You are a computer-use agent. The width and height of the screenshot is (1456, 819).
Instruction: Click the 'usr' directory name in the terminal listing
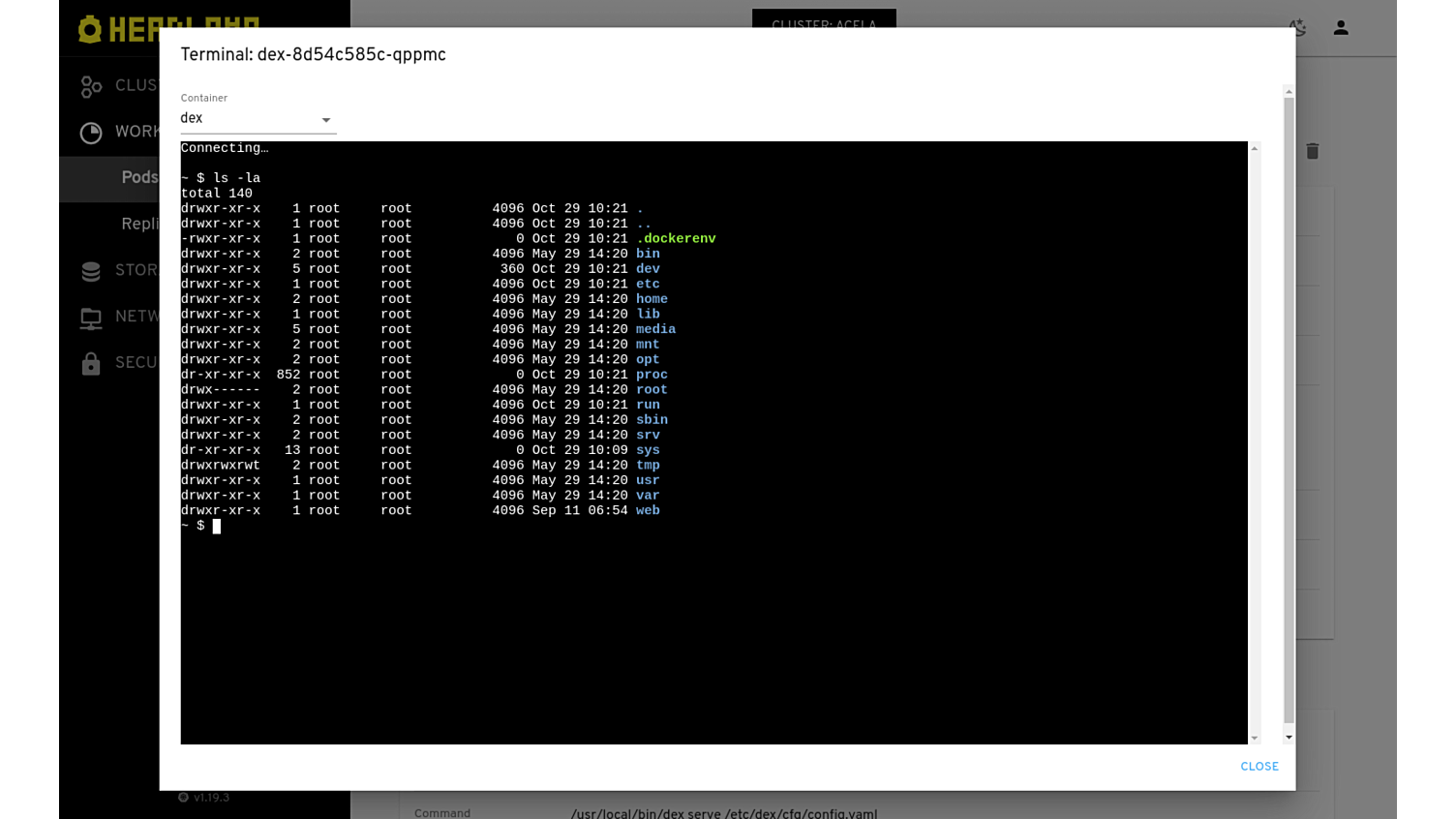coord(648,481)
